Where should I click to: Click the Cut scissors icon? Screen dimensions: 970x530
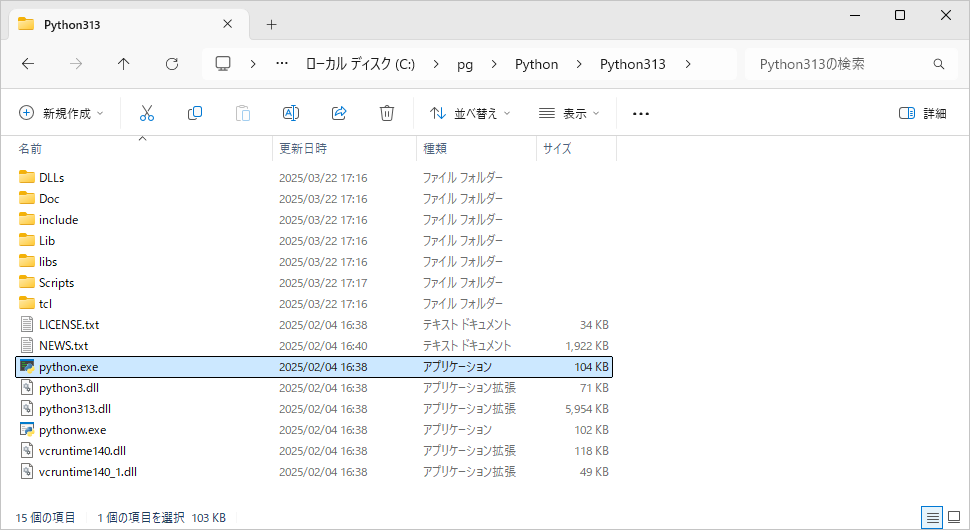point(147,113)
